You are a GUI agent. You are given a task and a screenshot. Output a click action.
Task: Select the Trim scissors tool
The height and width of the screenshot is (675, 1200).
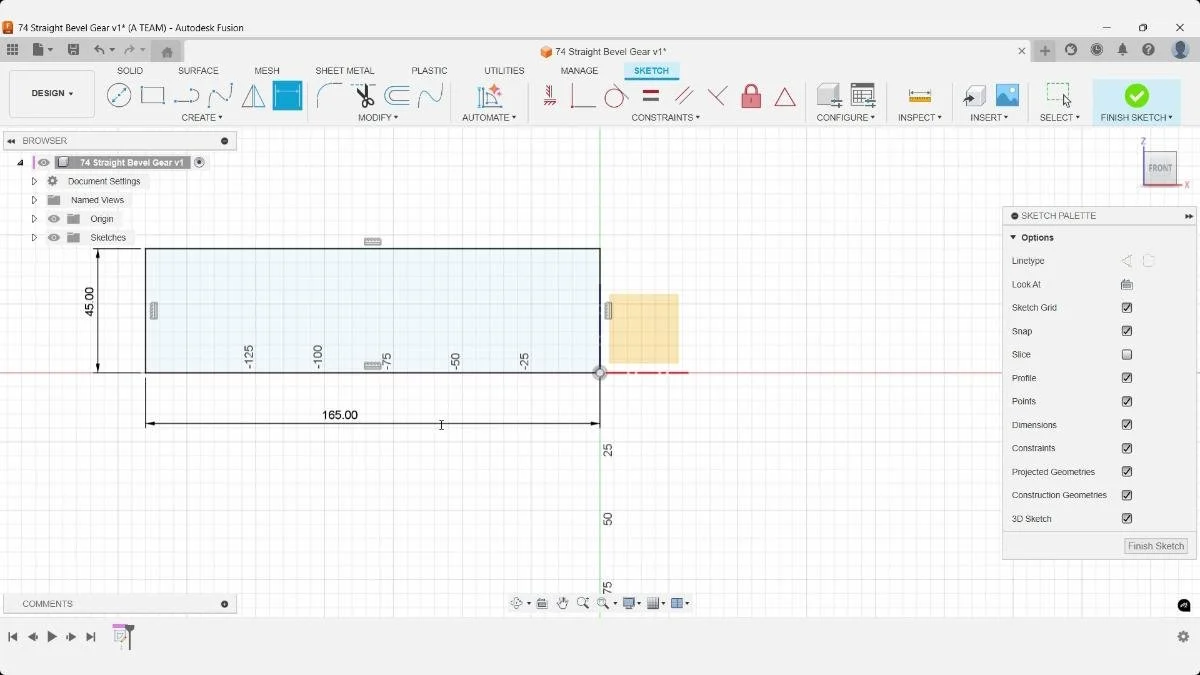(x=364, y=96)
